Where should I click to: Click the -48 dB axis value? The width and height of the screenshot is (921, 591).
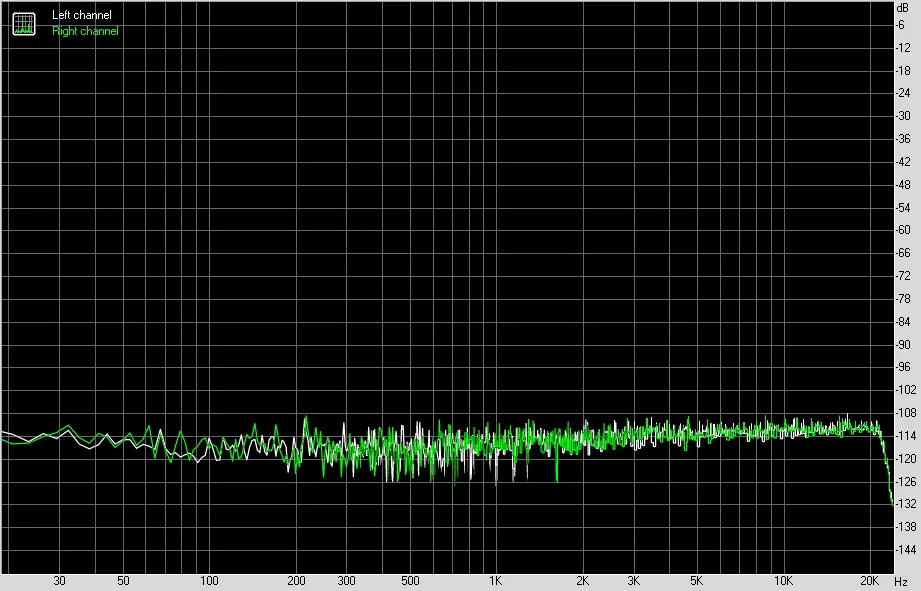click(x=903, y=184)
